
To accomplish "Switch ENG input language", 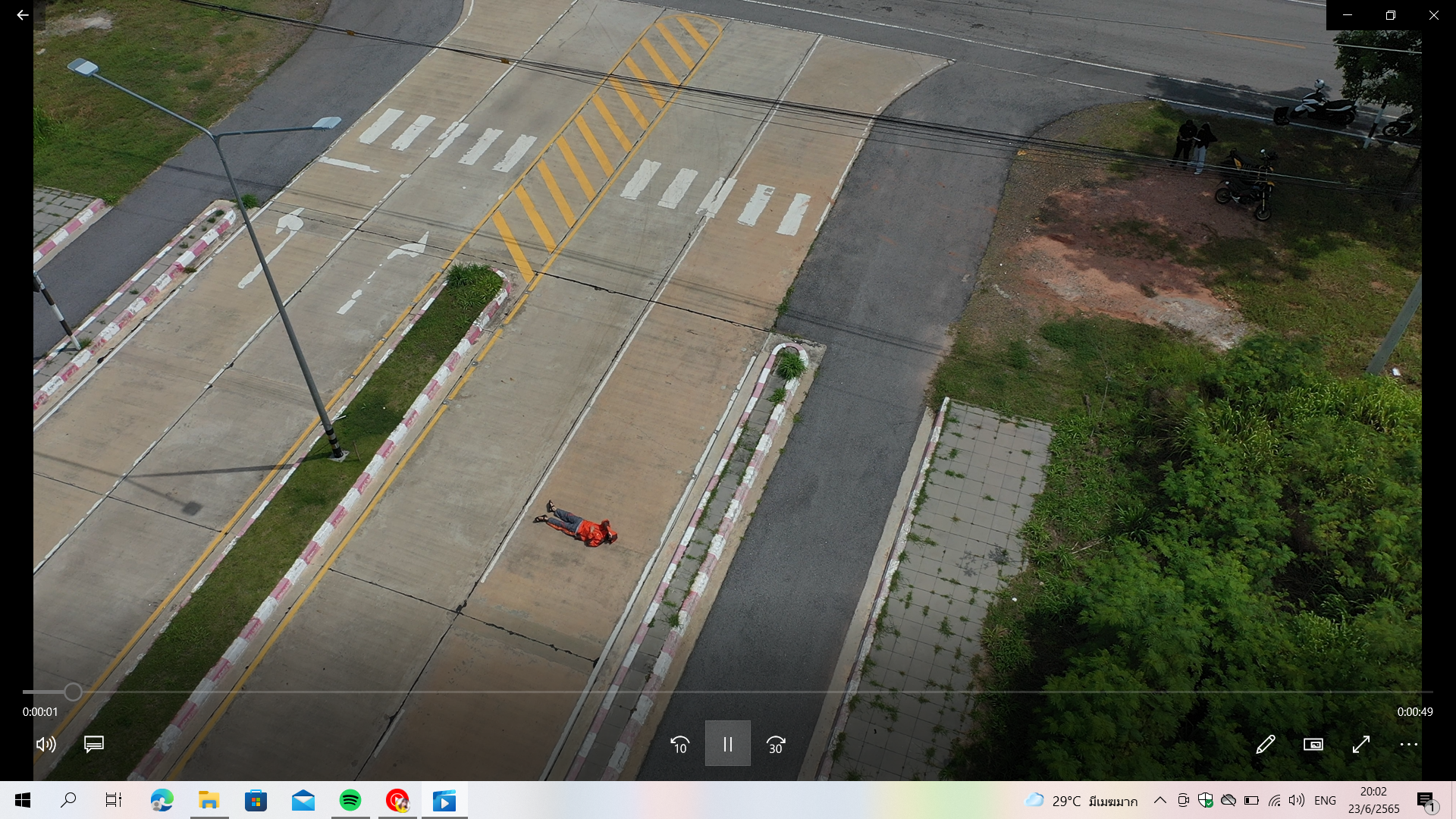I will point(1325,801).
